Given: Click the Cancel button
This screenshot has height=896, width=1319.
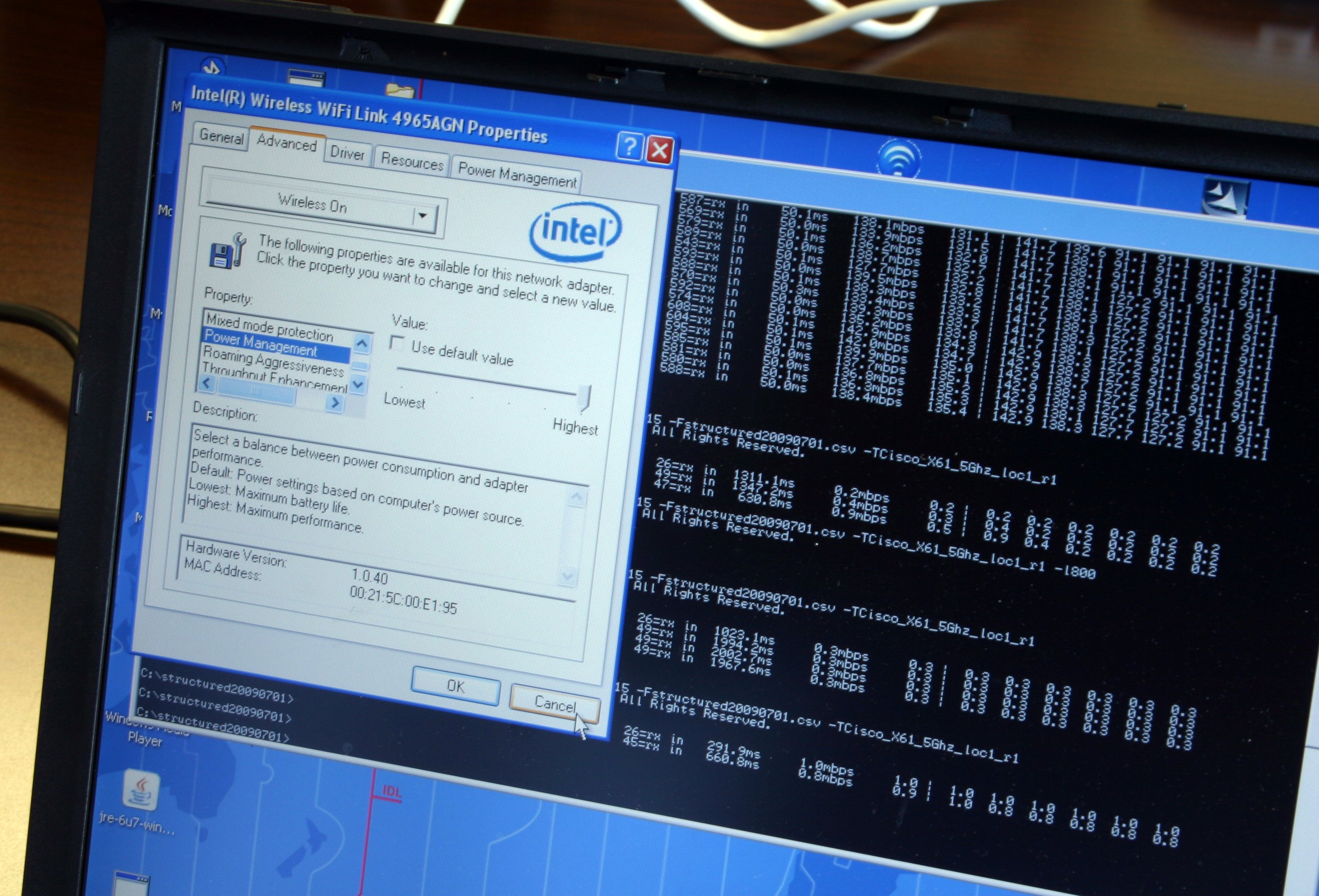Looking at the screenshot, I should 554,704.
